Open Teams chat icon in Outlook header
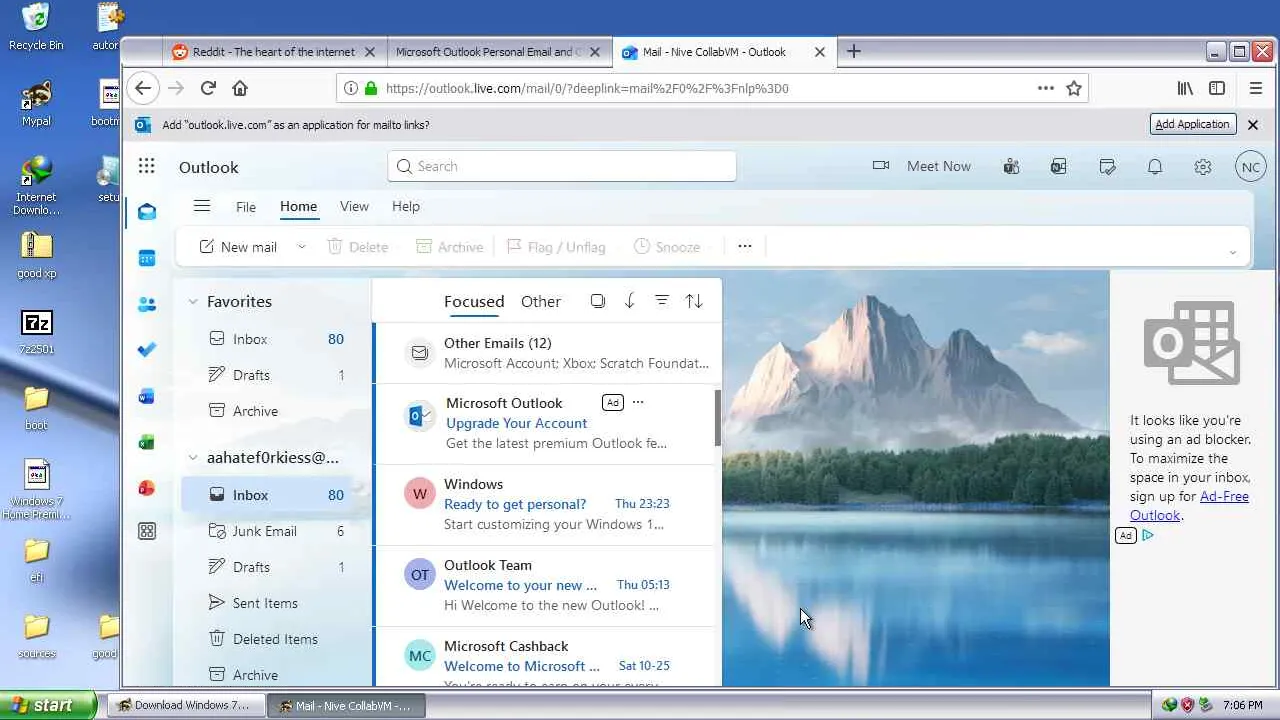 tap(1011, 166)
